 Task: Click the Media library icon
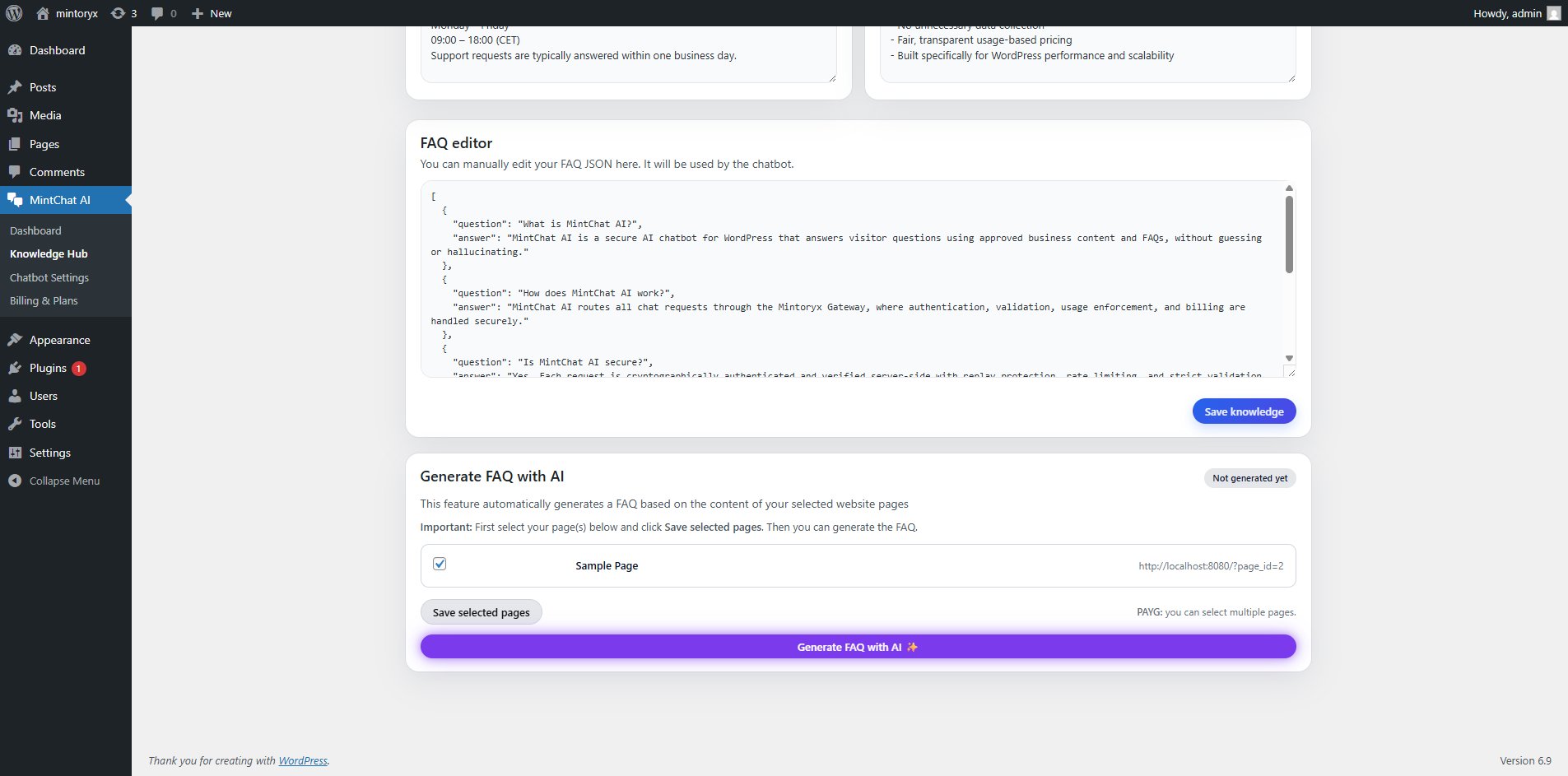[x=17, y=115]
